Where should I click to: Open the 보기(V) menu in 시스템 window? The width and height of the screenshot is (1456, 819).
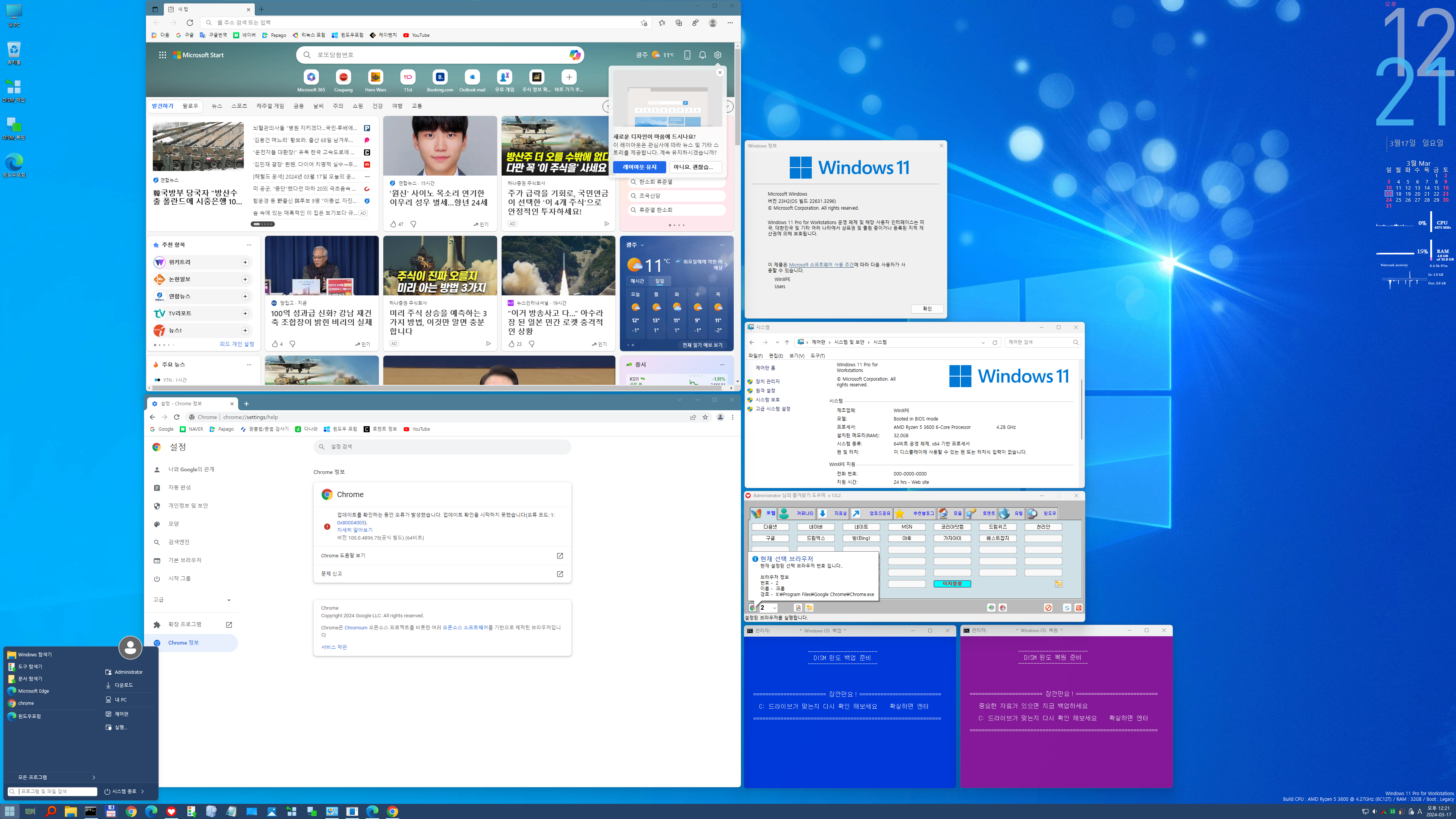point(796,356)
